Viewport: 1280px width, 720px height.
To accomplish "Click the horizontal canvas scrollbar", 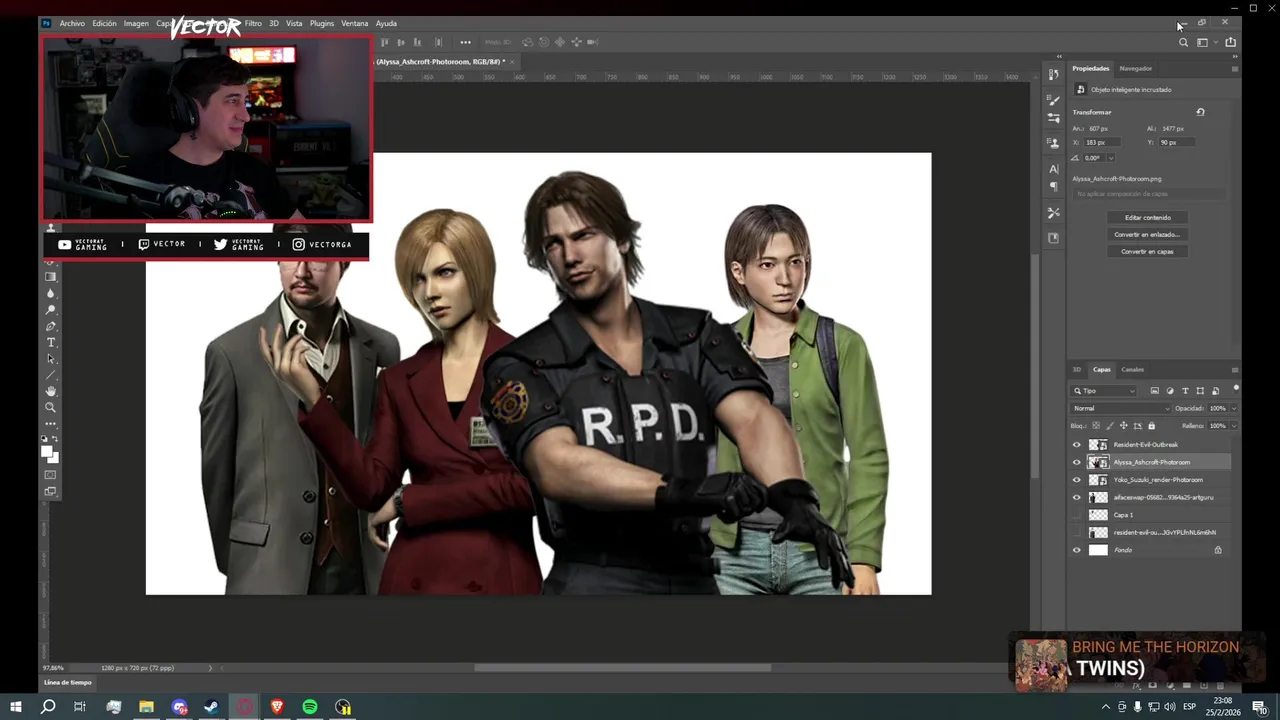I will click(x=622, y=668).
